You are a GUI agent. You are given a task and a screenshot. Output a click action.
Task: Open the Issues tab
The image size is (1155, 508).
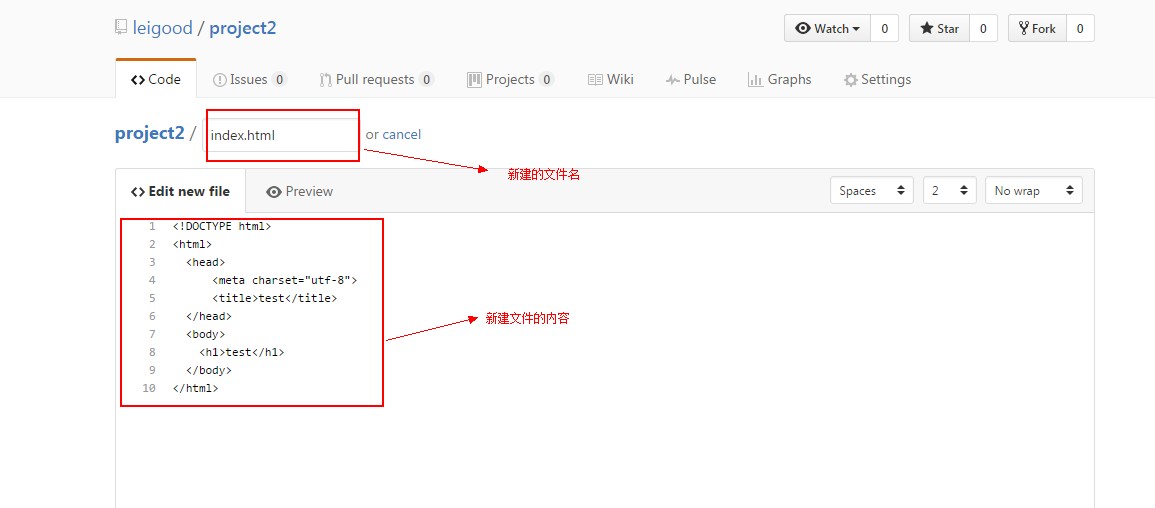[250, 80]
